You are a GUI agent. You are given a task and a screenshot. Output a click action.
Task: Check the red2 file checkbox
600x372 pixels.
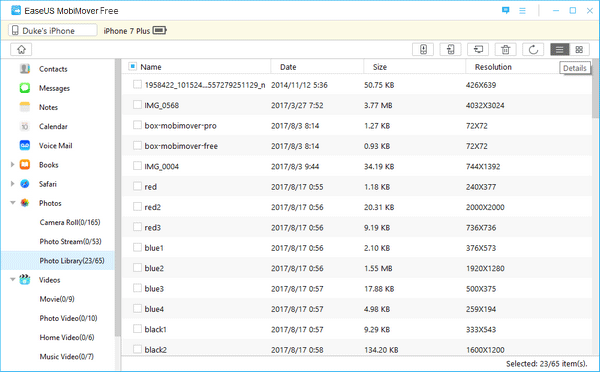coord(137,206)
